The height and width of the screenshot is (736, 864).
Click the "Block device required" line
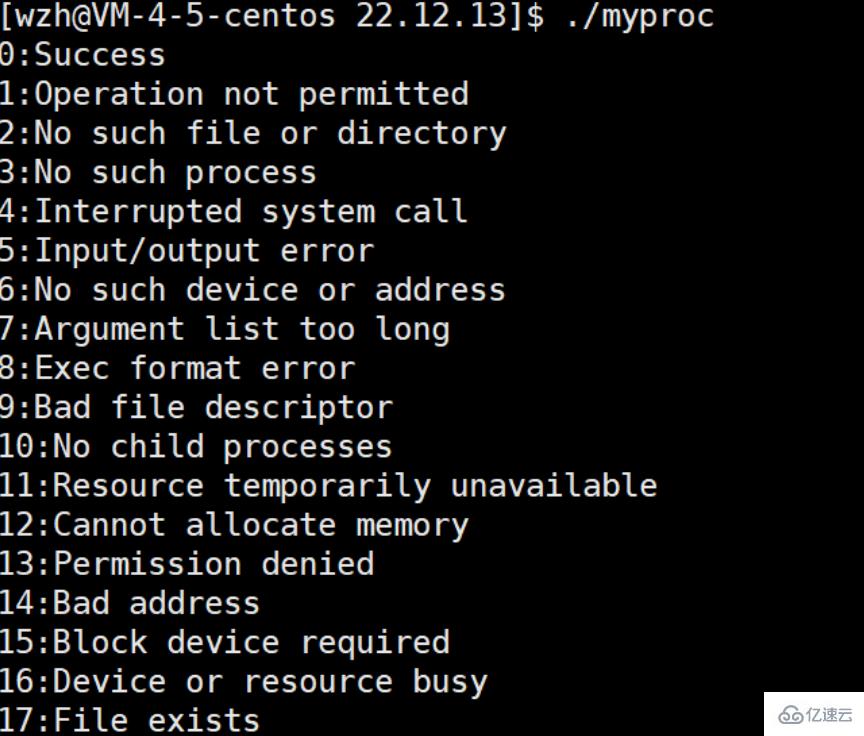(225, 642)
